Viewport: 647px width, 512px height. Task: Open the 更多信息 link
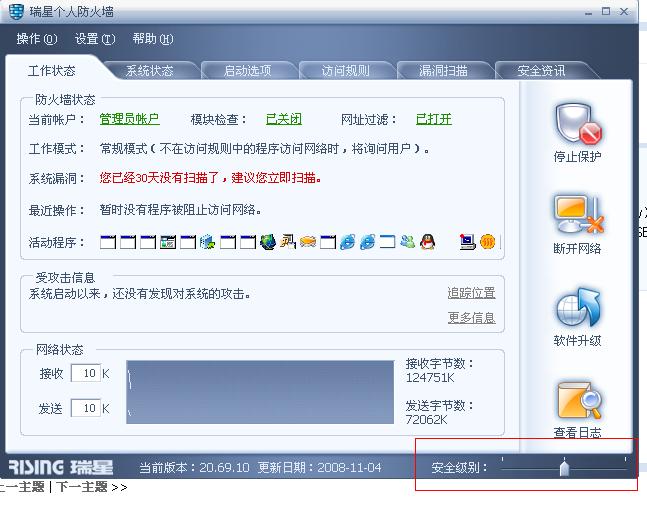point(471,318)
